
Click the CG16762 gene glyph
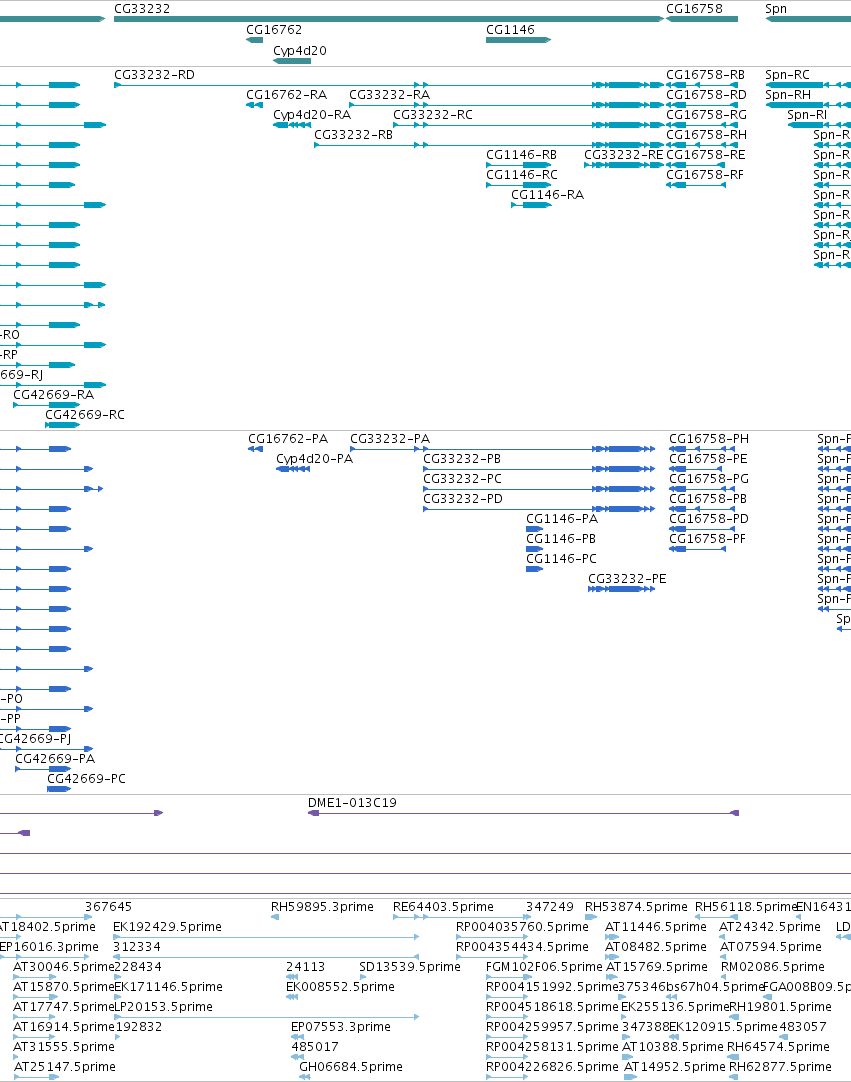pos(255,40)
